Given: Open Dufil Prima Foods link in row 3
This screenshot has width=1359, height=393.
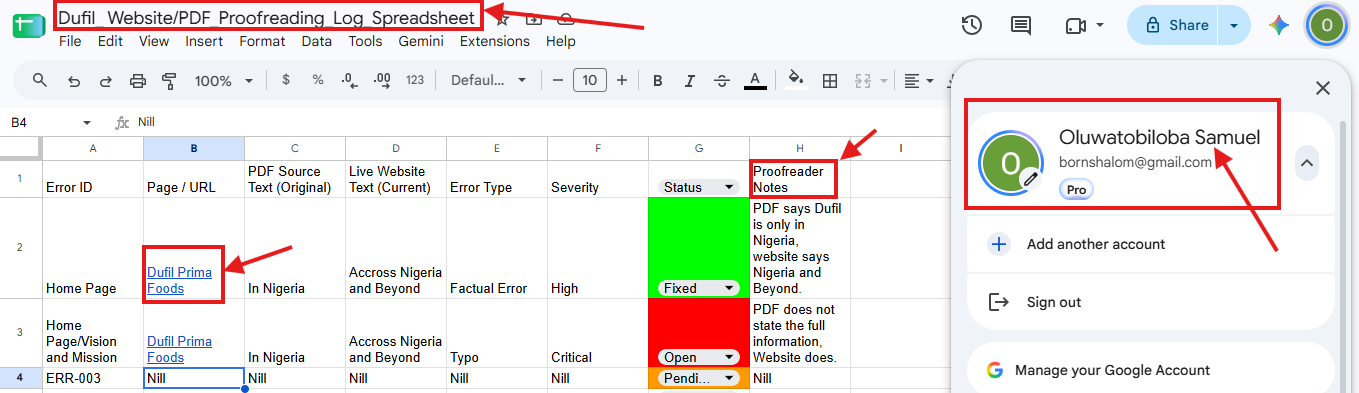Looking at the screenshot, I should tap(179, 349).
